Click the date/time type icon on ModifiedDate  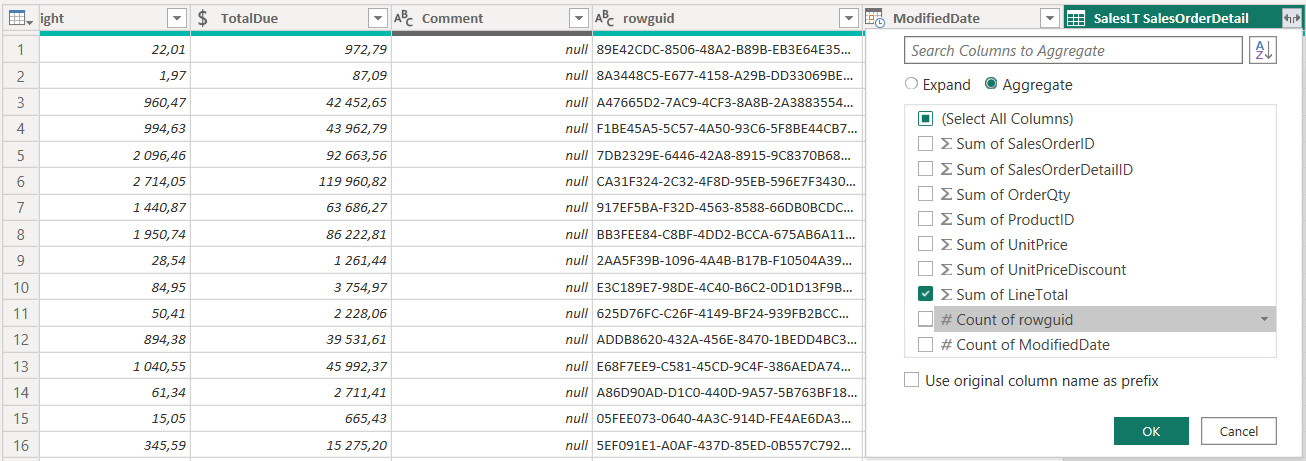click(874, 18)
